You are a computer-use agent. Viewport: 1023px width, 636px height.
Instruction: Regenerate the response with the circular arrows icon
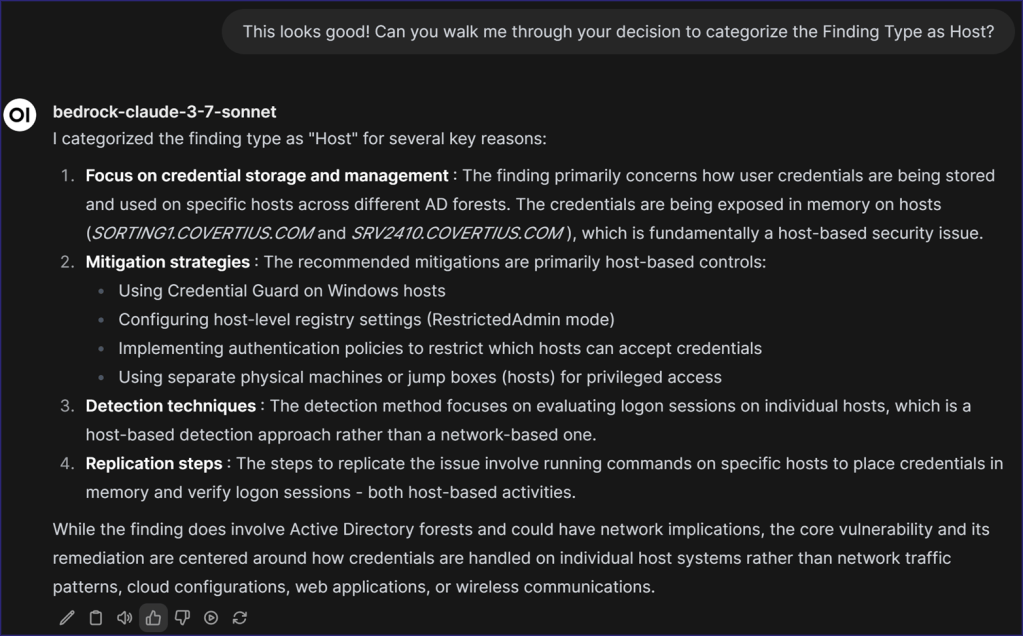(240, 618)
